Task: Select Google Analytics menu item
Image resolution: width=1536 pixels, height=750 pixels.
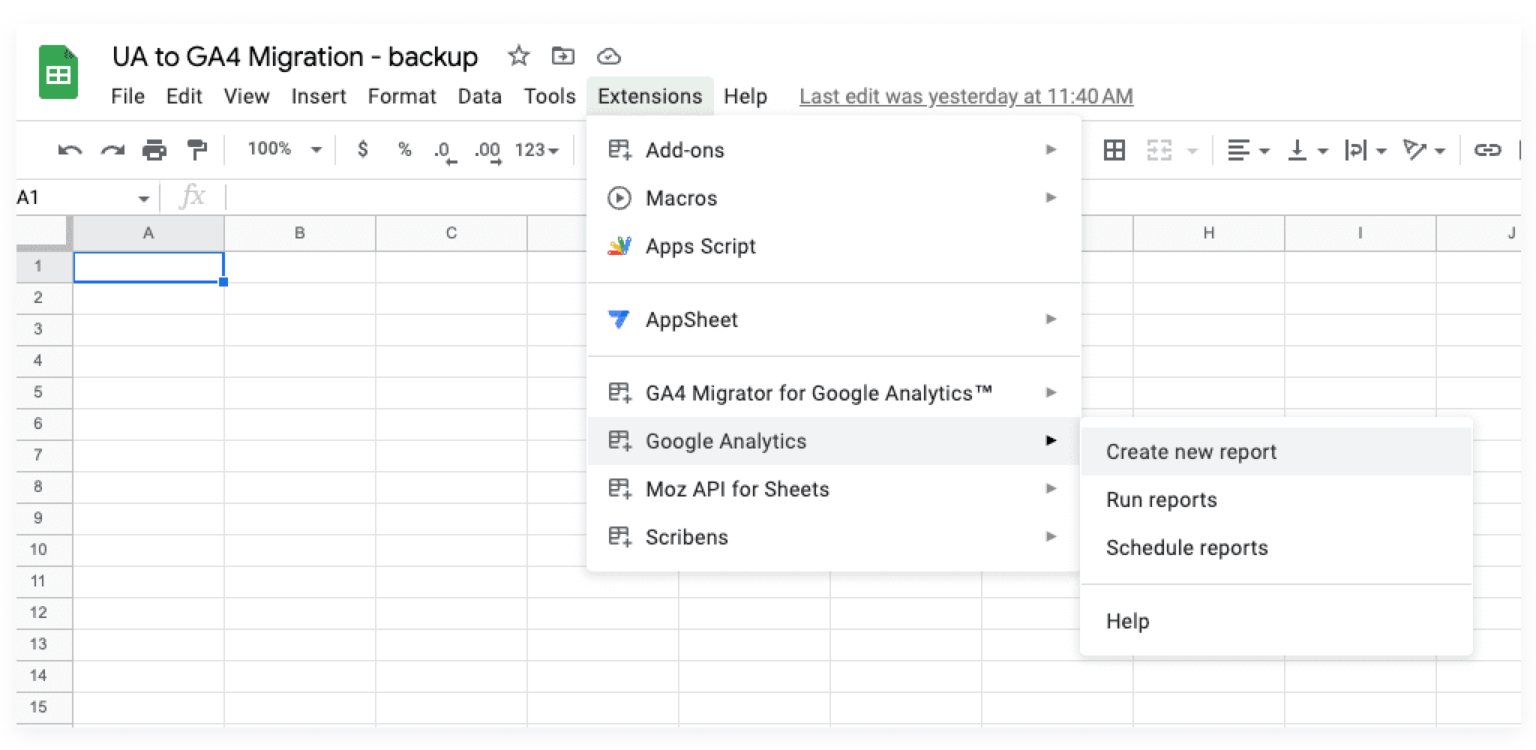Action: 833,441
